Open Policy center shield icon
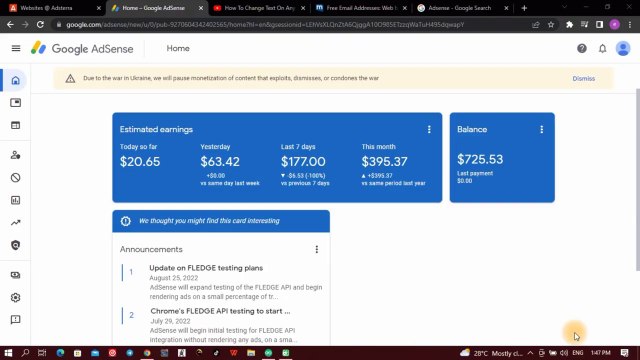This screenshot has height=360, width=640. (x=16, y=245)
